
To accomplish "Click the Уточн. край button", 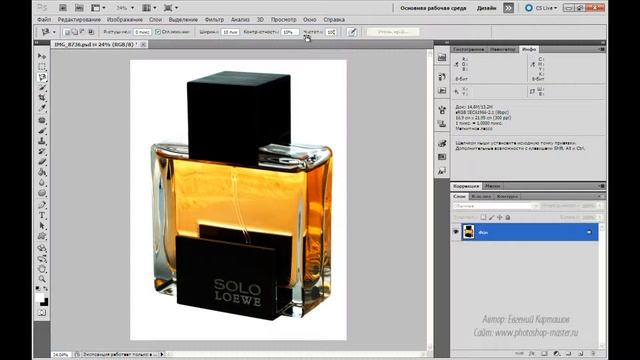I will tap(393, 32).
